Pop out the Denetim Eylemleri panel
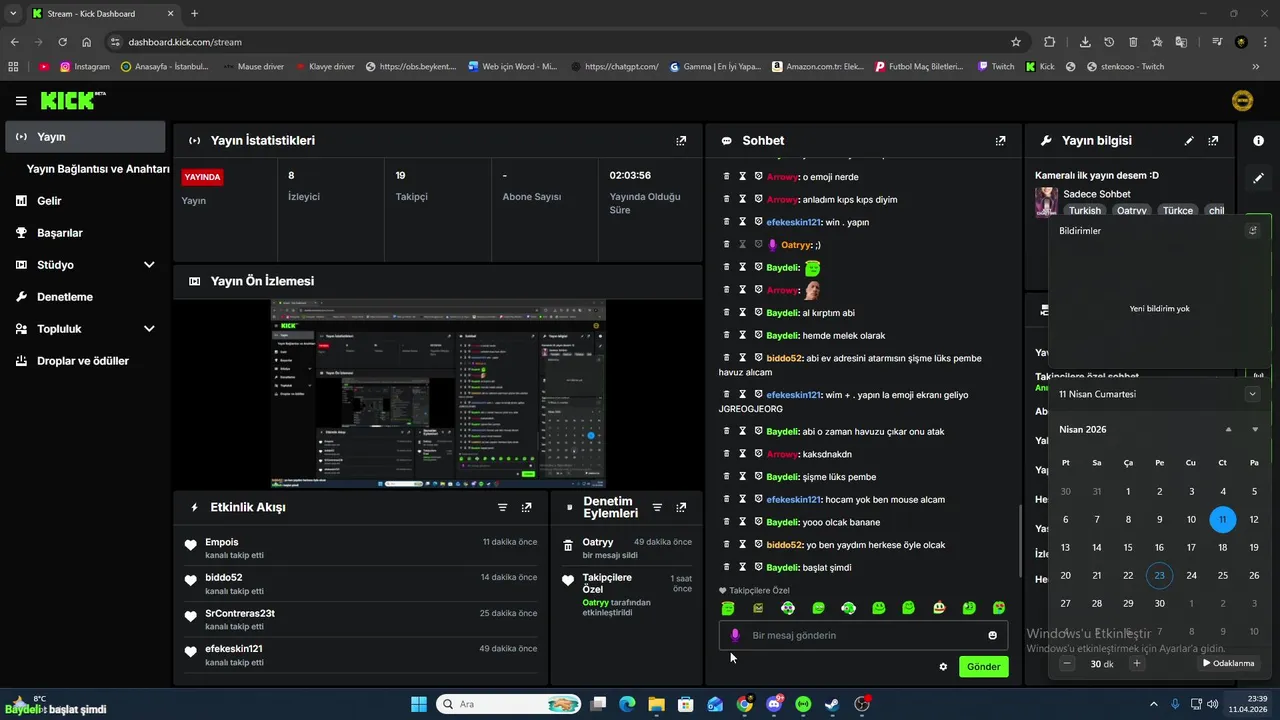The width and height of the screenshot is (1280, 720). point(681,508)
